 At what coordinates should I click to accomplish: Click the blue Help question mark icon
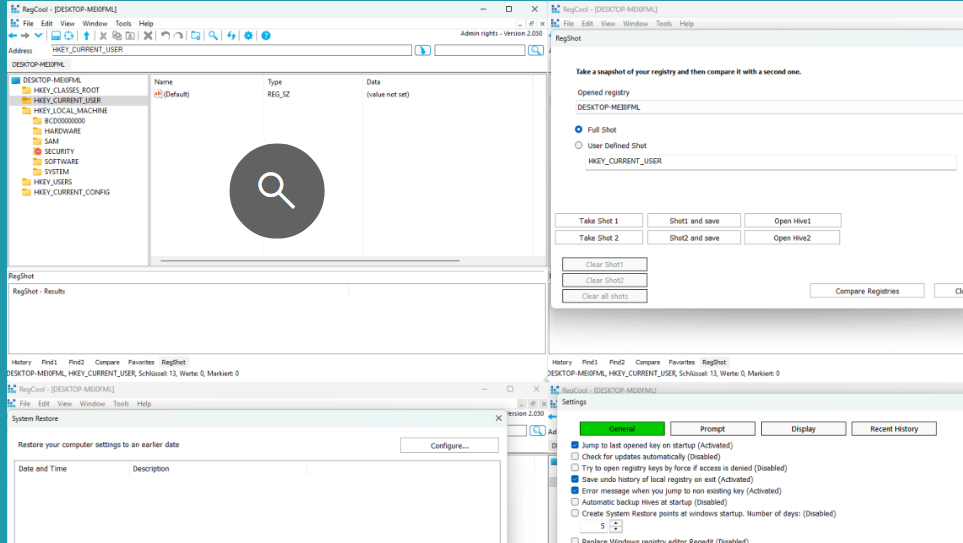tap(266, 36)
